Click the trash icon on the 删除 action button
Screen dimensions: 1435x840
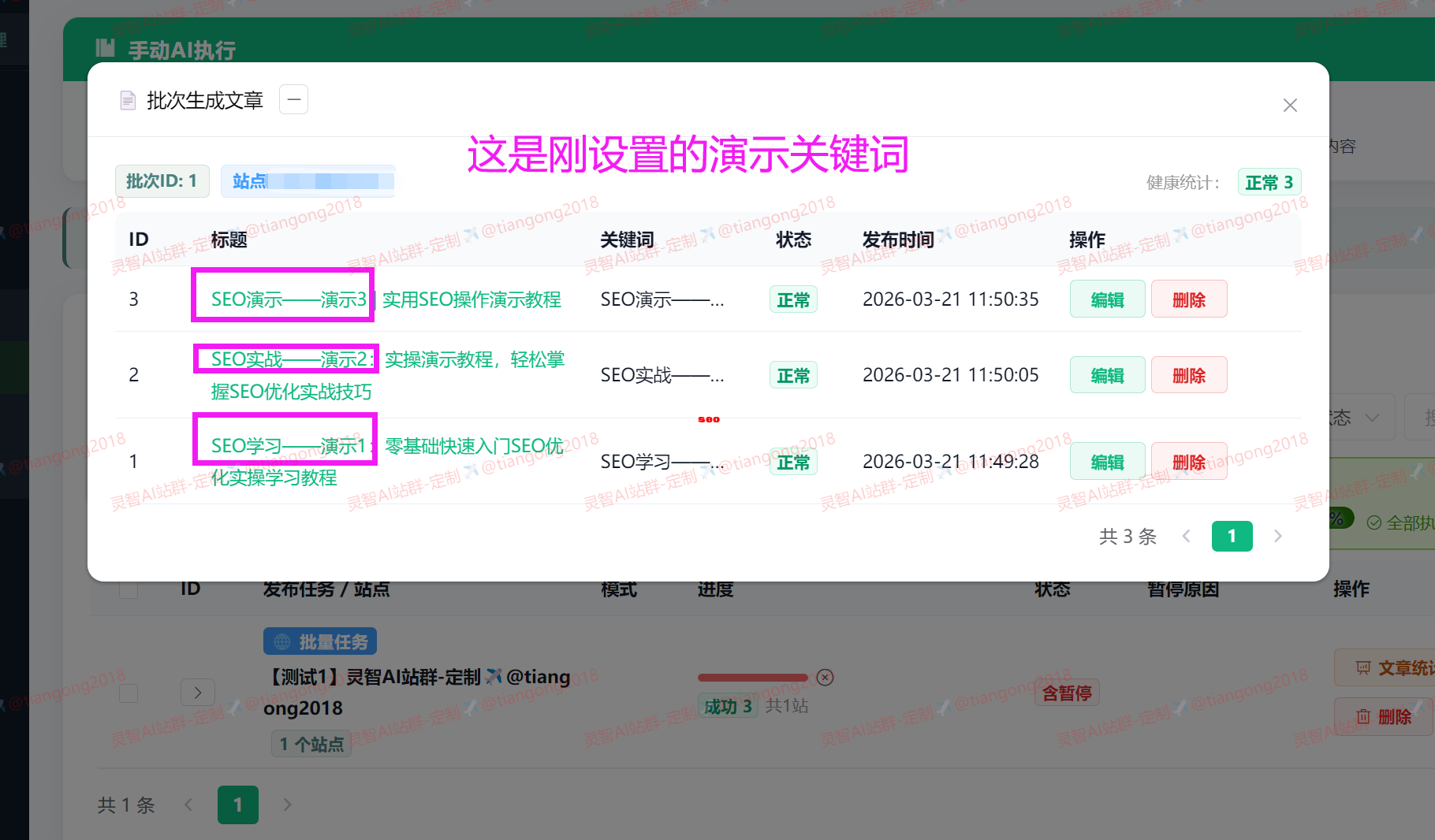click(x=1363, y=716)
